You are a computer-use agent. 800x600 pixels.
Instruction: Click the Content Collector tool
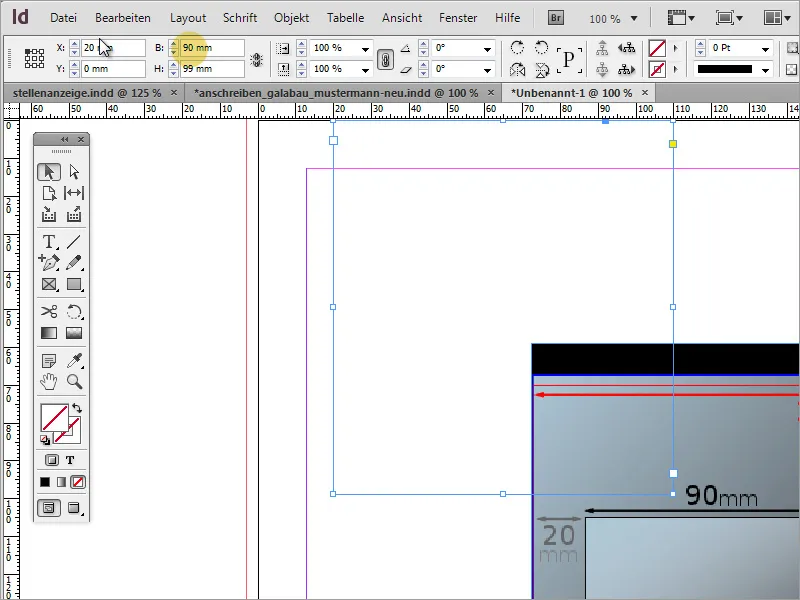[49, 214]
